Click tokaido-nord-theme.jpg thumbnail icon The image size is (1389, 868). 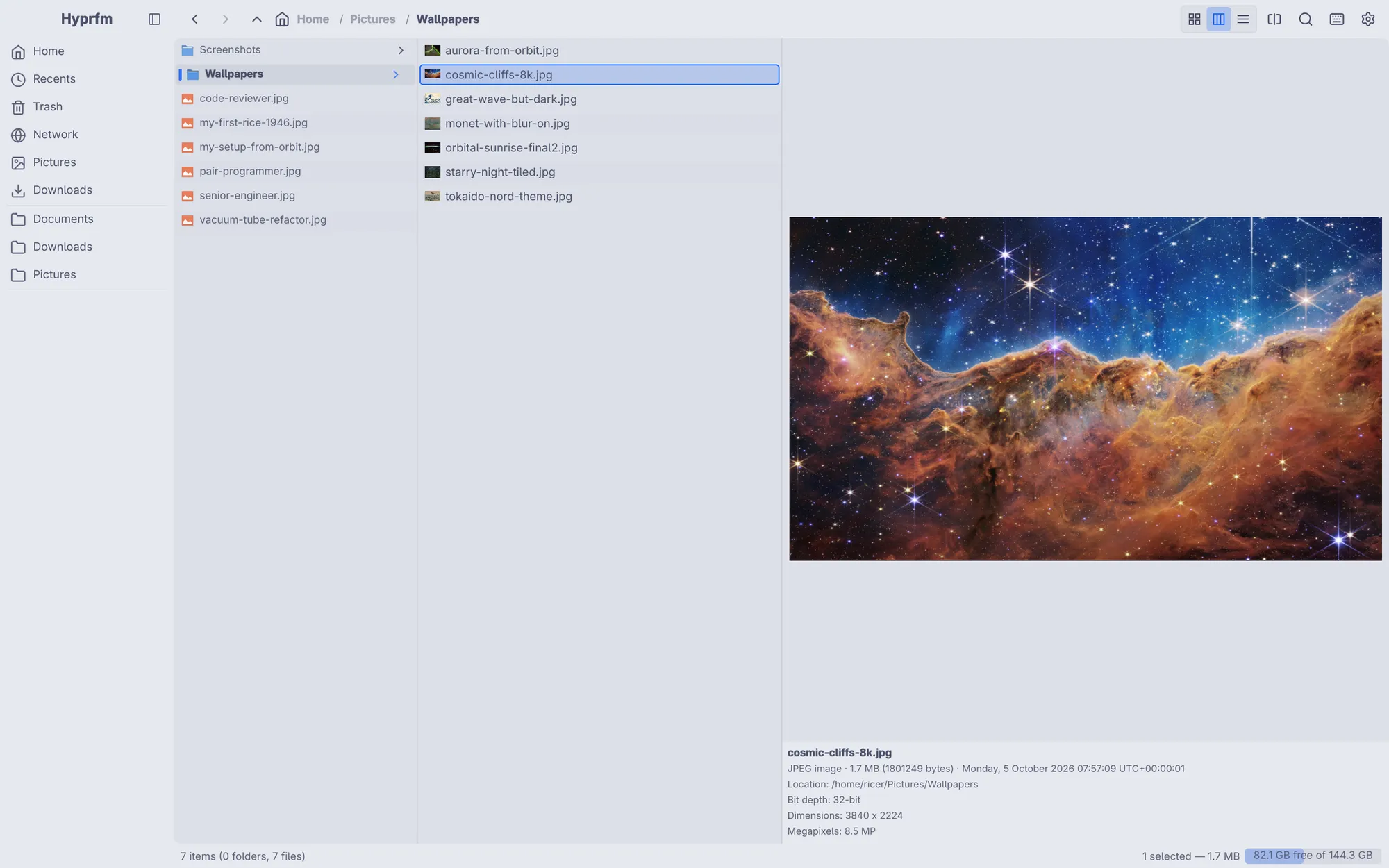[433, 196]
